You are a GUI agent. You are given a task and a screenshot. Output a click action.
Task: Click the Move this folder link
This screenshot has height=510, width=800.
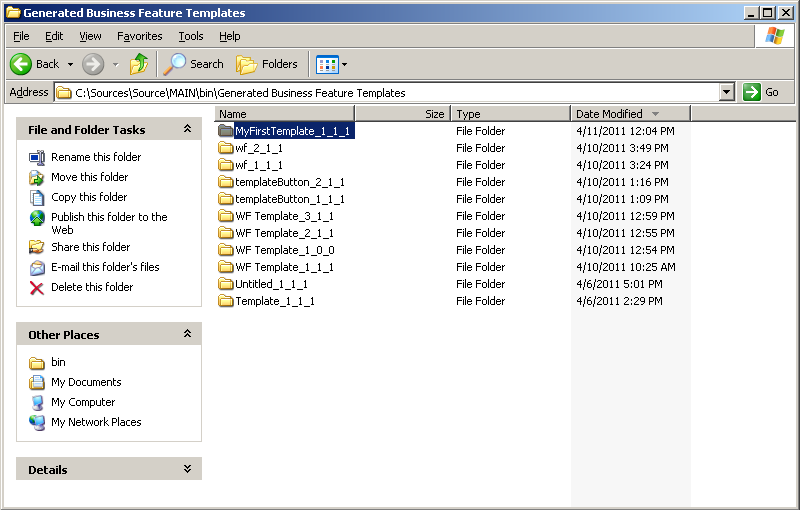pyautogui.click(x=89, y=177)
